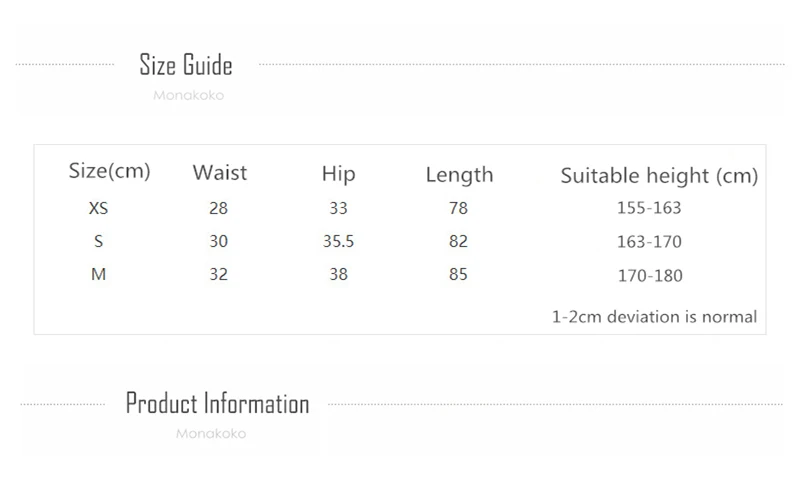The width and height of the screenshot is (800, 500).
Task: Click the Length column header
Action: pos(459,175)
